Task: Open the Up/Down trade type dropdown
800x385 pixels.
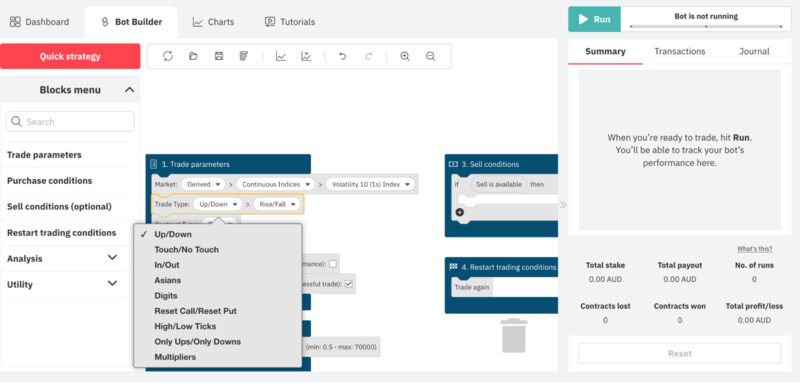Action: click(x=217, y=204)
